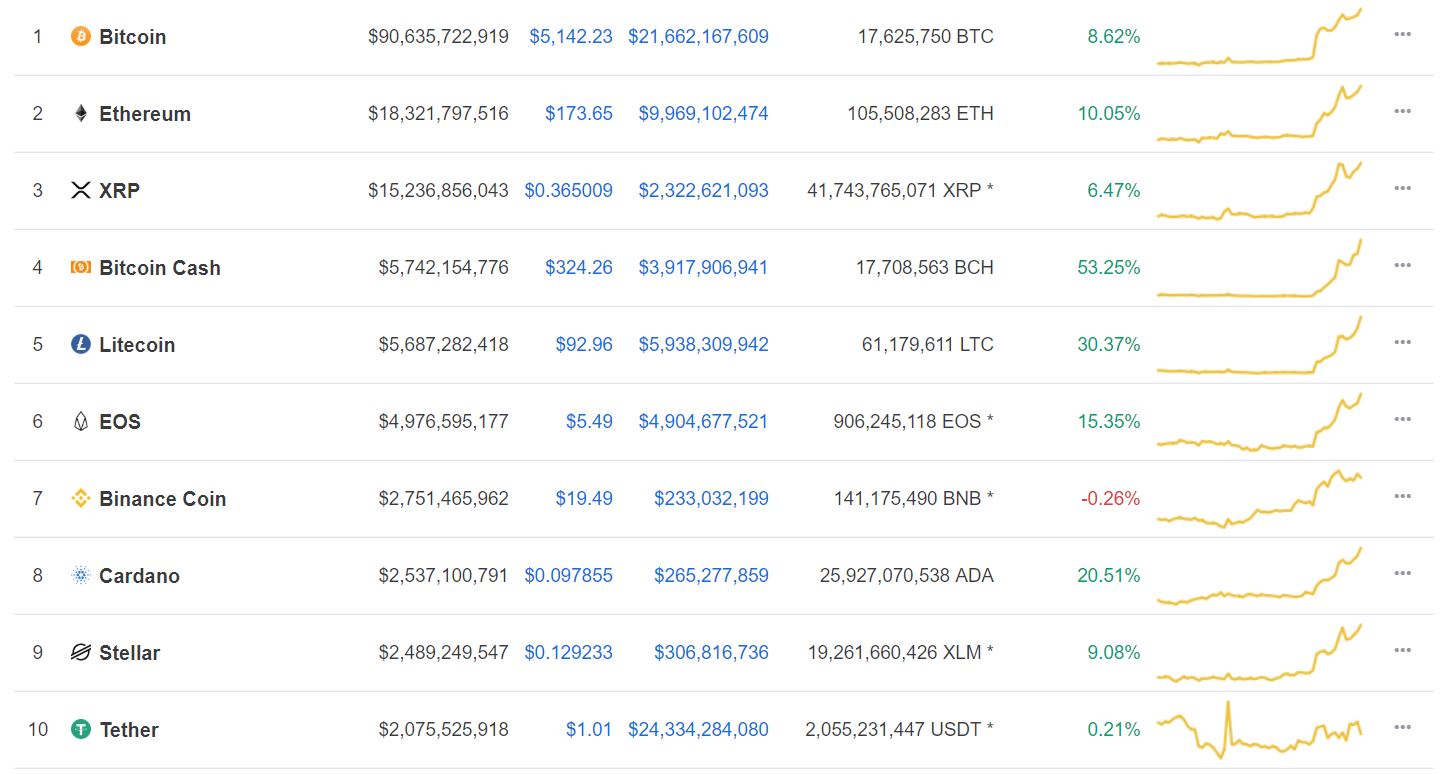Click the Ethereum diamond logo icon
The height and width of the screenshot is (775, 1443).
[81, 113]
